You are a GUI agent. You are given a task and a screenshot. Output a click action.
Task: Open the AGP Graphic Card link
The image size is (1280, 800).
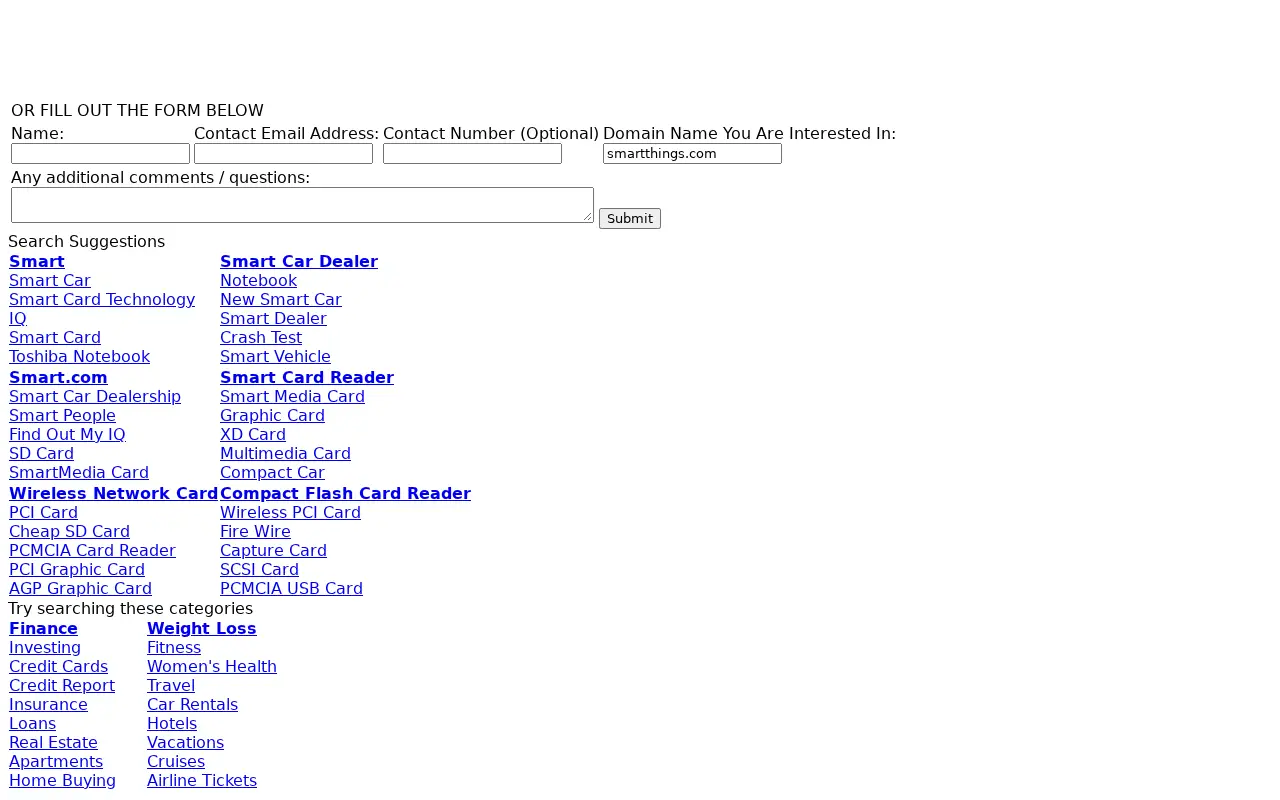click(80, 589)
